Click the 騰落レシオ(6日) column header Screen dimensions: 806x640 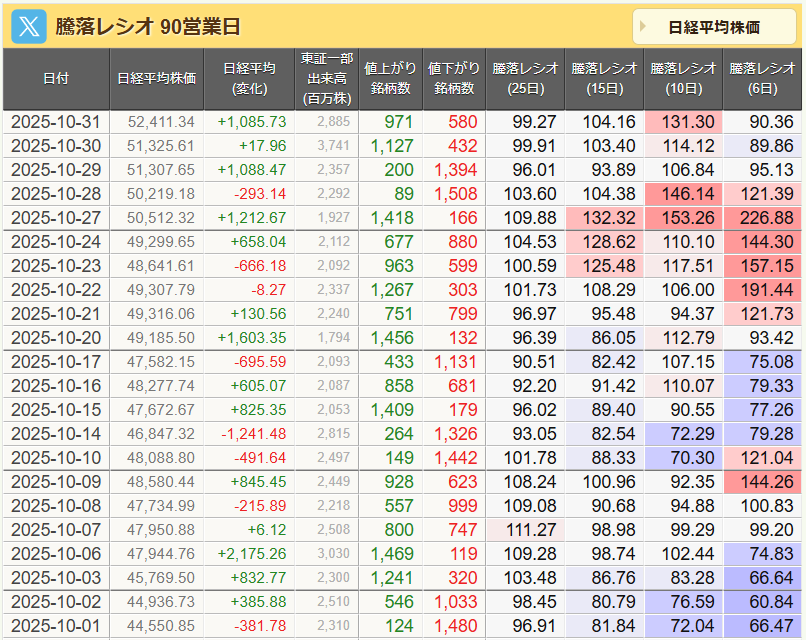click(762, 78)
